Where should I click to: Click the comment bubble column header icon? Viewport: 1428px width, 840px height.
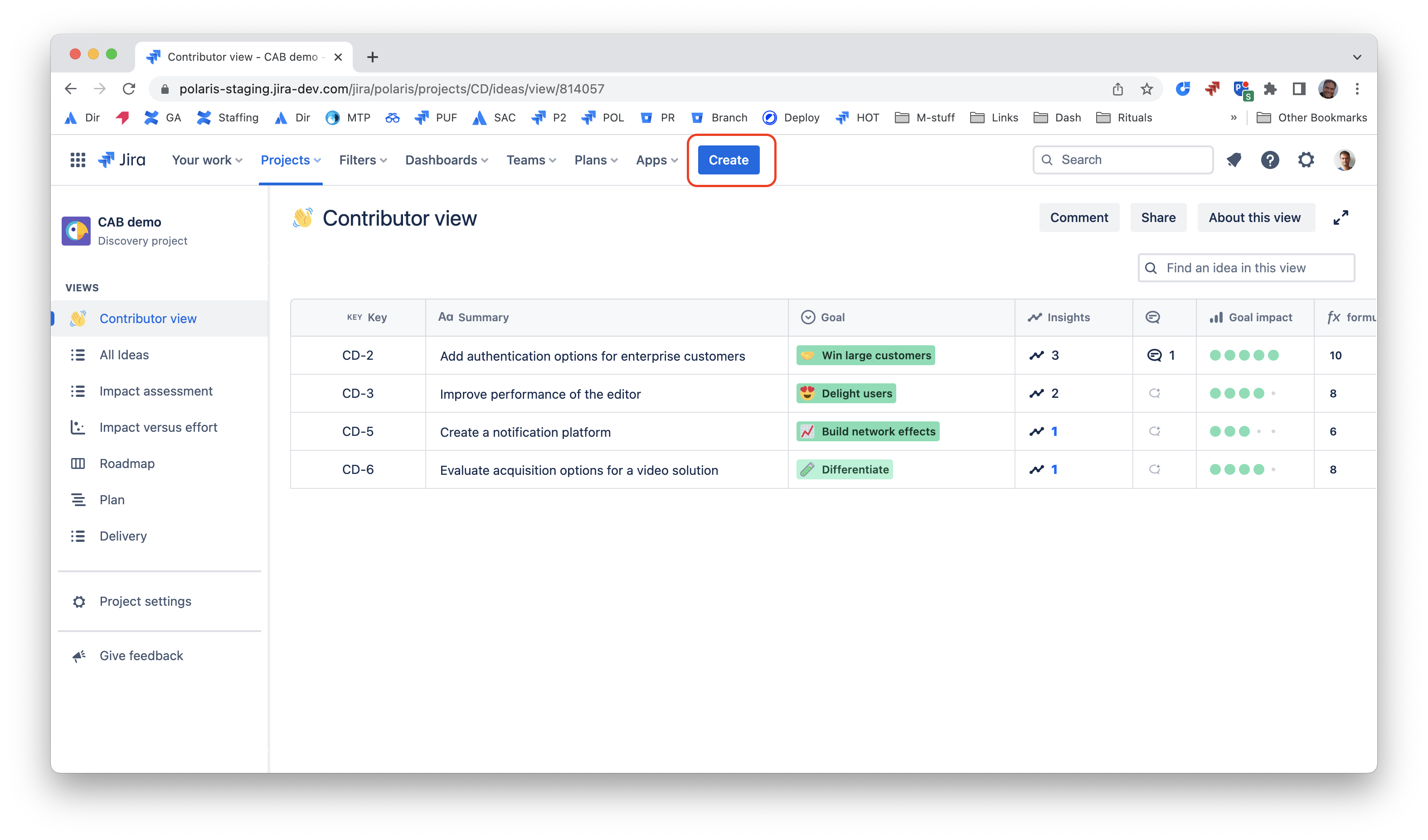pos(1154,317)
